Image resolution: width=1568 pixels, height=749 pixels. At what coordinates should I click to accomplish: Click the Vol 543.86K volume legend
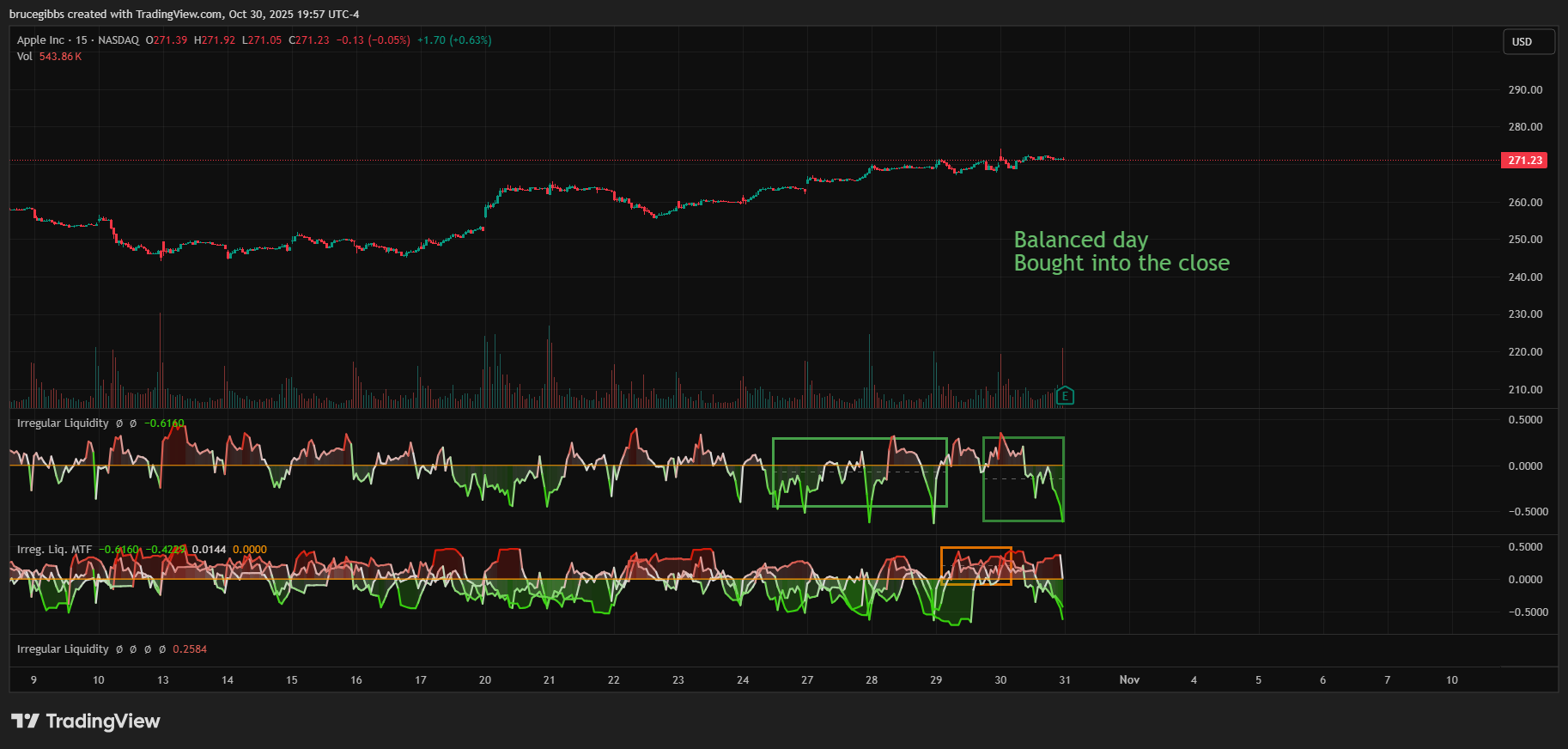coord(49,57)
